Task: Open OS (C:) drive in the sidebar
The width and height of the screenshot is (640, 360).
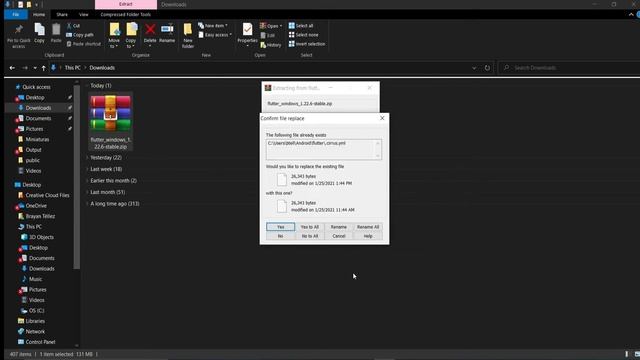Action: (36, 311)
